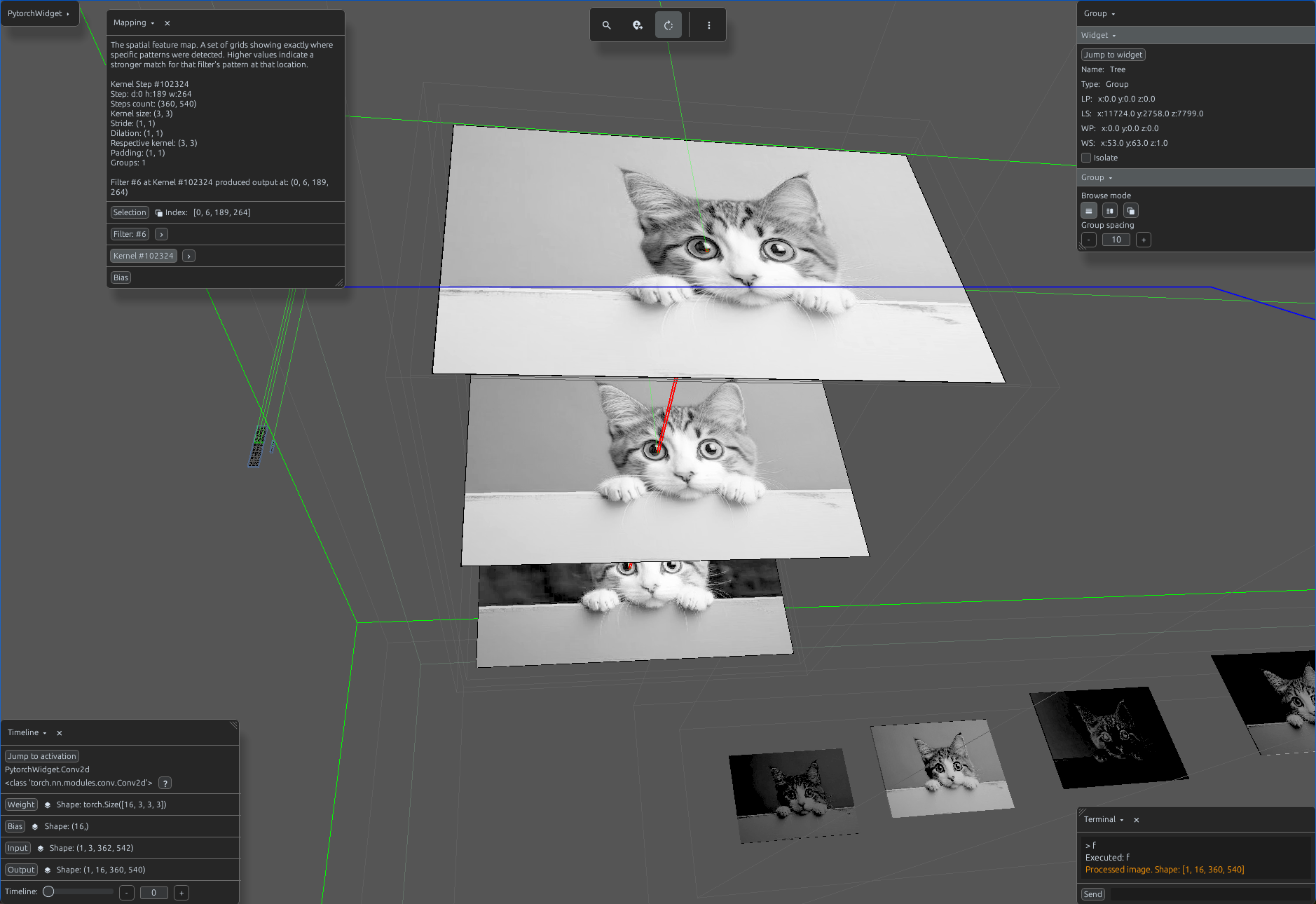Viewport: 1316px width, 904px height.
Task: Expand the arrow next to Filter #6
Action: click(162, 235)
